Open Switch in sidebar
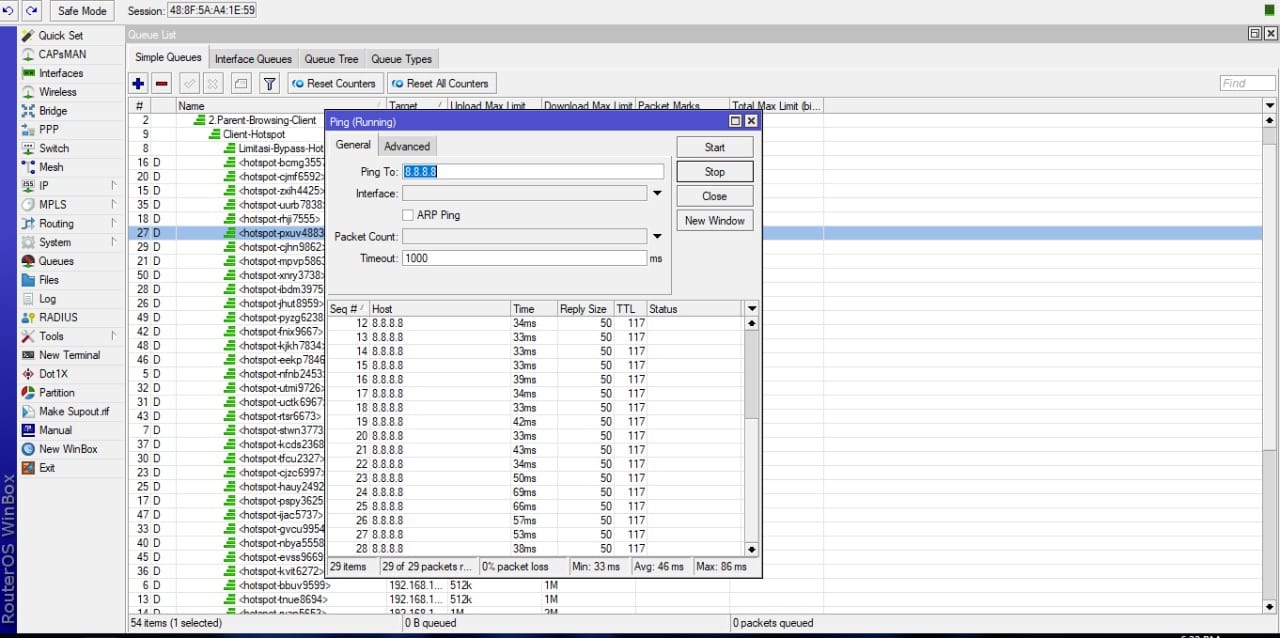1280x638 pixels. pyautogui.click(x=54, y=148)
